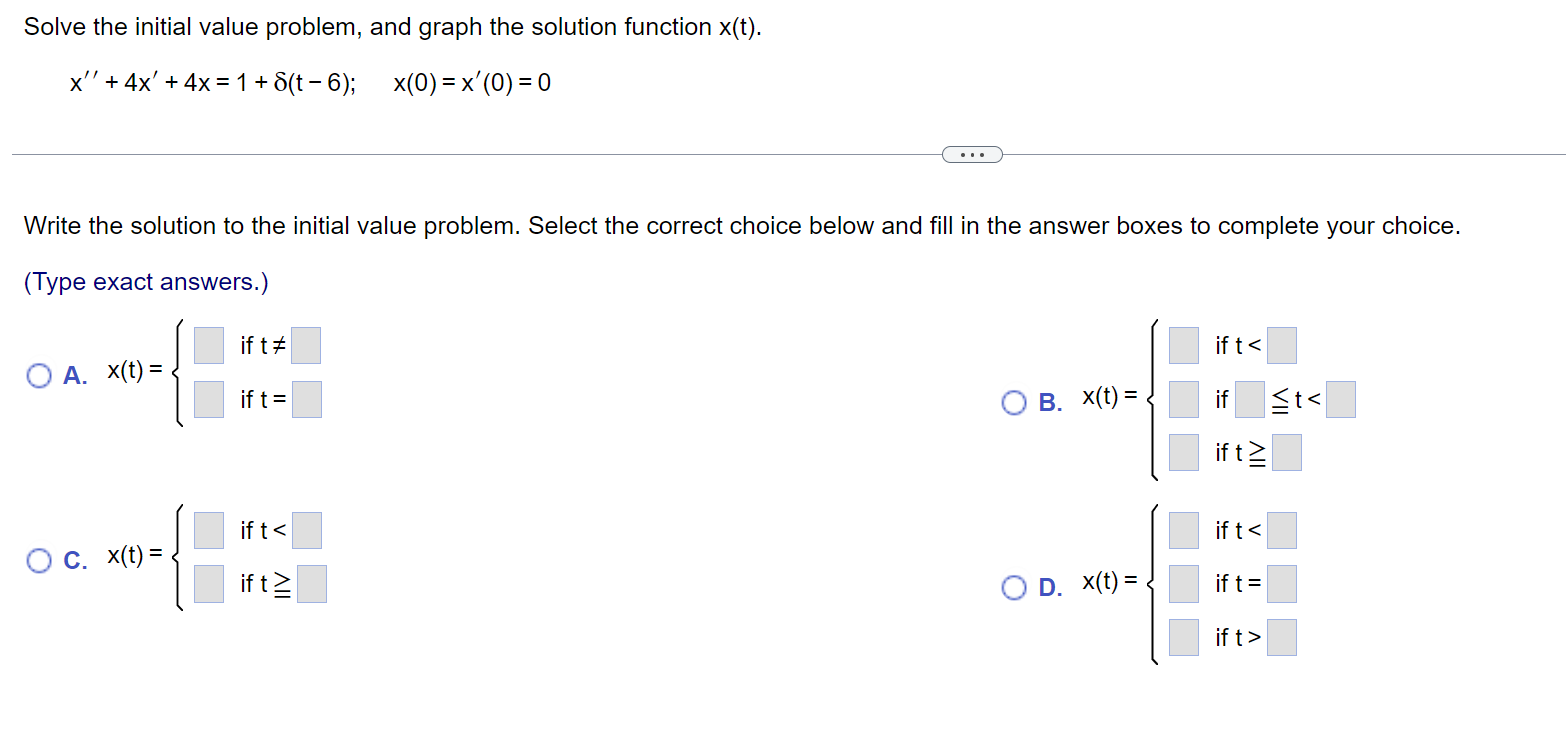The height and width of the screenshot is (736, 1566).
Task: Click choice A's function box for t = case
Action: point(207,399)
